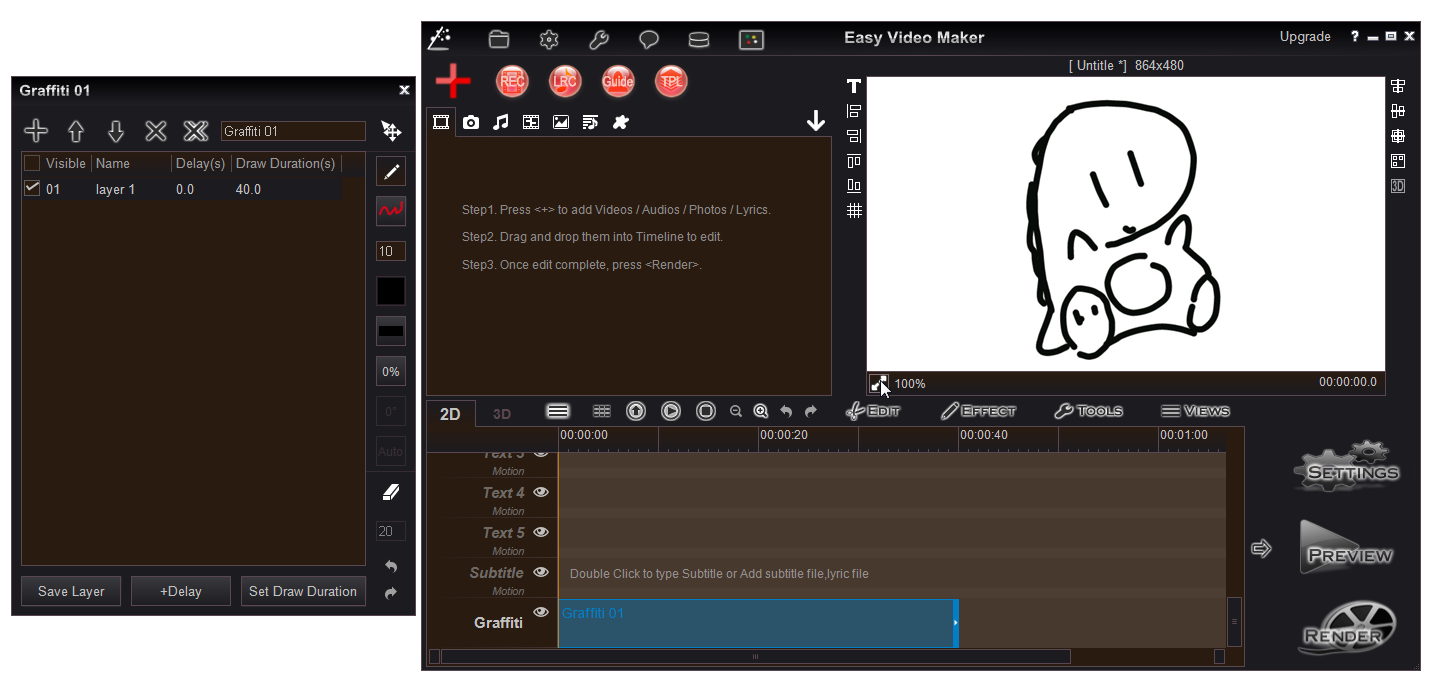Click the down arrow to add to timeline
The image size is (1430, 677).
click(x=816, y=121)
